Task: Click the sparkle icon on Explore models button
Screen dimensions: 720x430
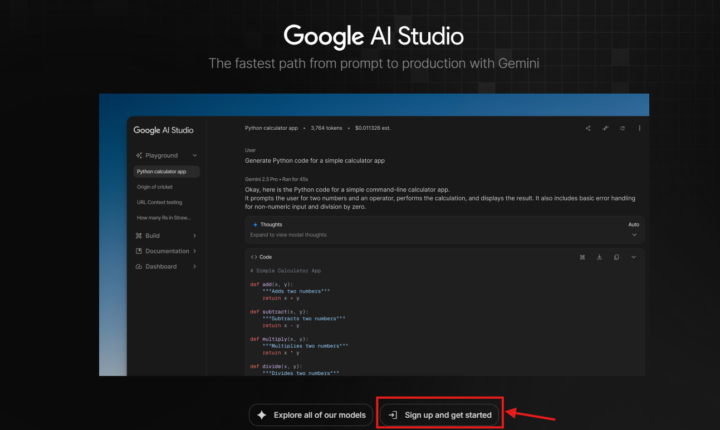Action: pos(262,415)
